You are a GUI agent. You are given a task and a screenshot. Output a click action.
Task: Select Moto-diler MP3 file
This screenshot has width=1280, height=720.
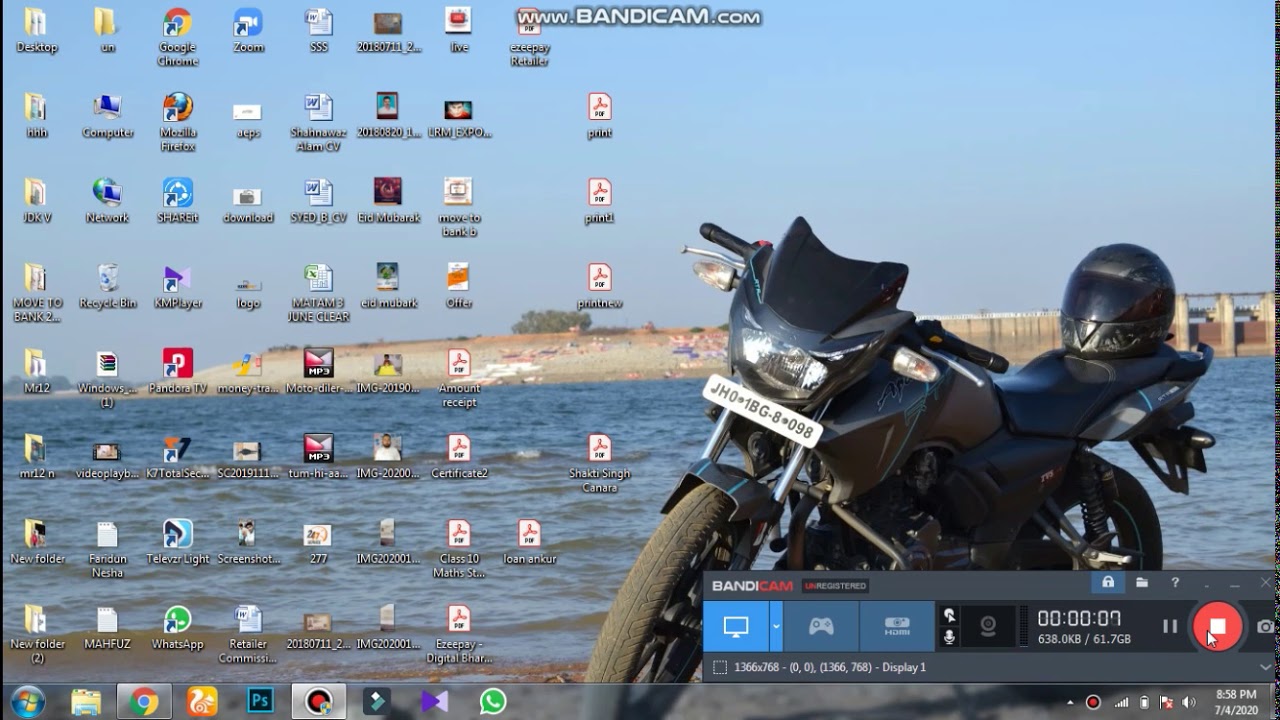click(318, 371)
